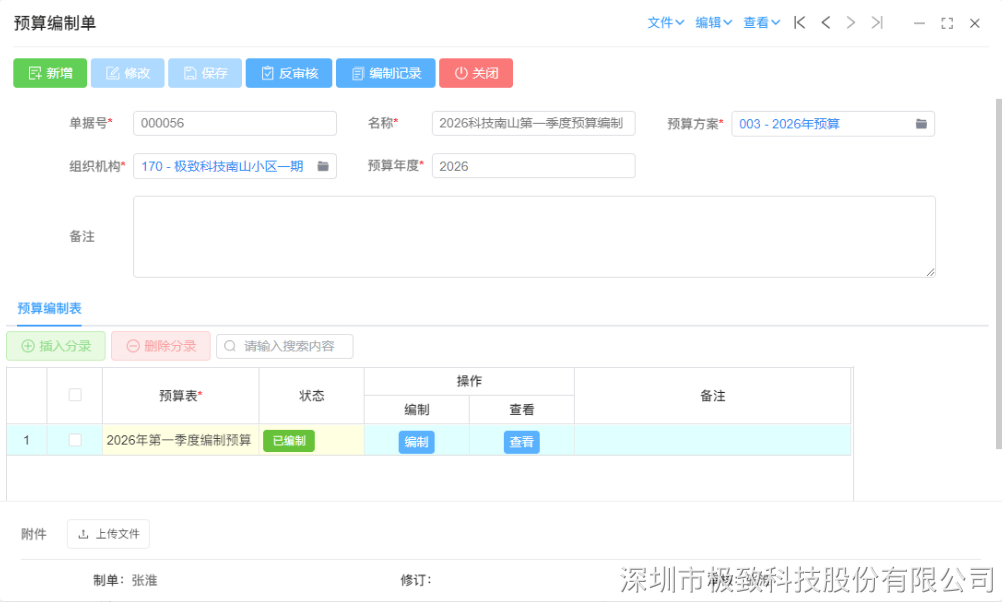The width and height of the screenshot is (1002, 602).
Task: Click the 状态 column header
Action: pyautogui.click(x=312, y=396)
